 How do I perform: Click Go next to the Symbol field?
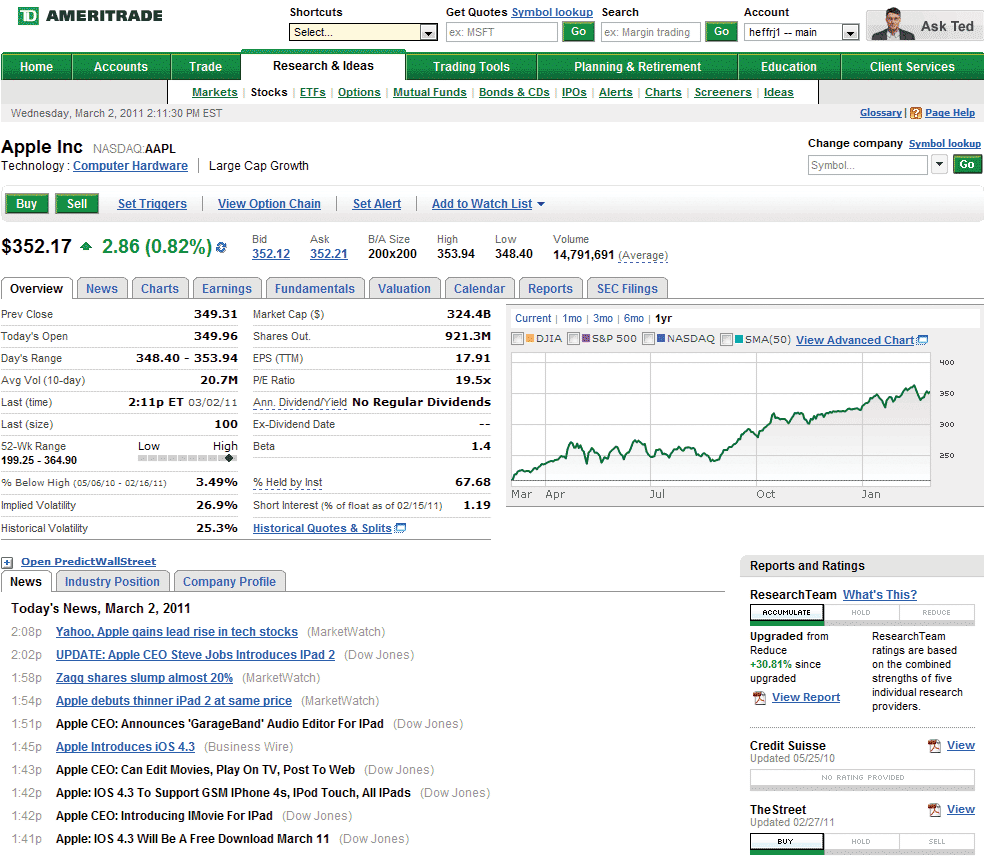coord(967,164)
